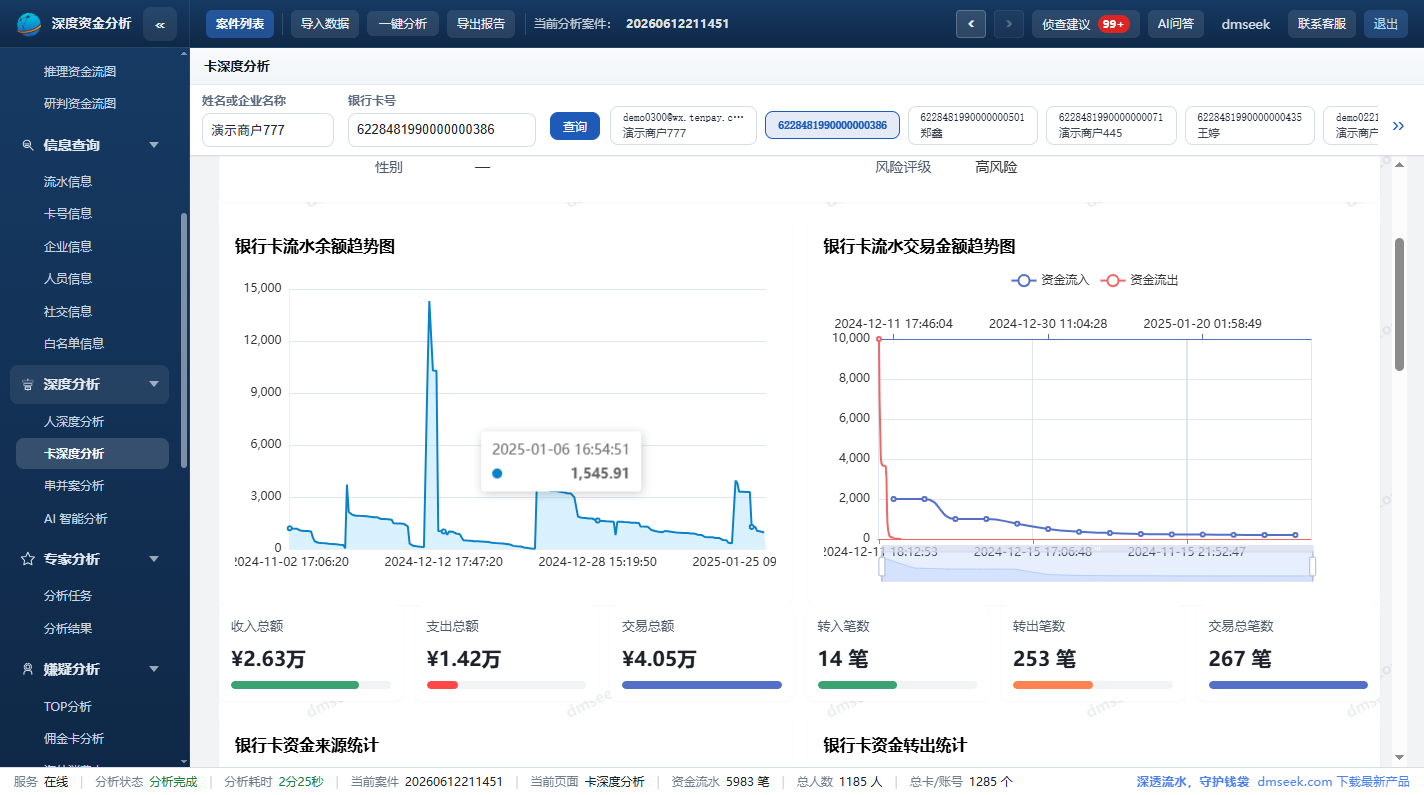Screen dimensions: 1424x795
Task: Open 研判资金流图 in sidebar
Action: tap(80, 103)
